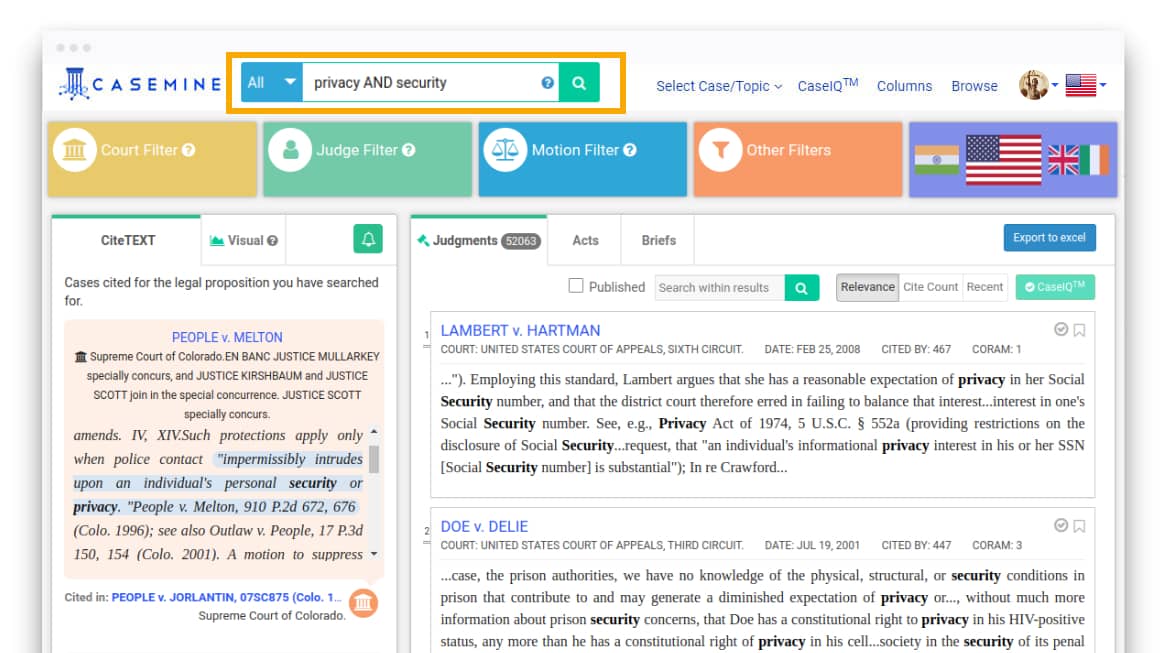Click the Export to excel button
The width and height of the screenshot is (1162, 653).
(x=1049, y=238)
